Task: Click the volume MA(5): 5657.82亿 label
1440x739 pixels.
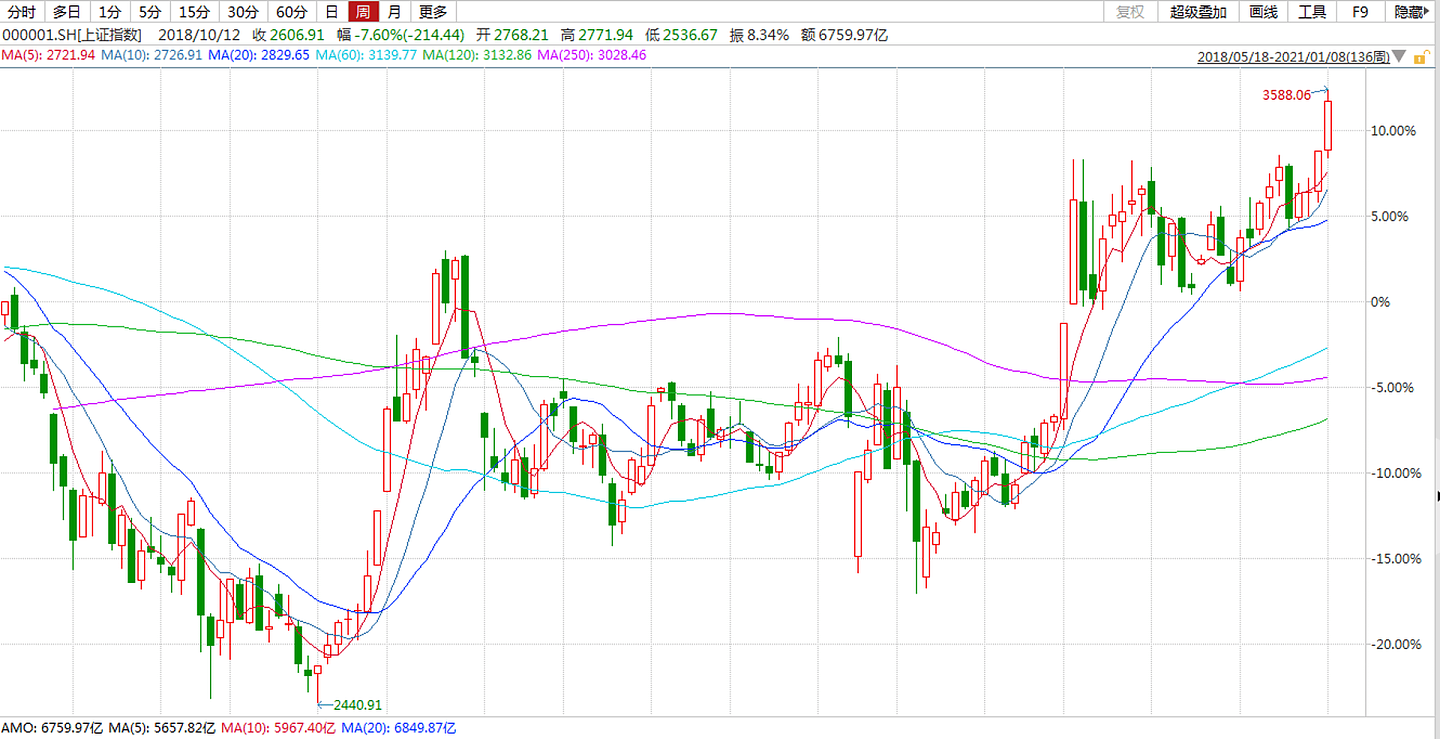Action: point(162,728)
